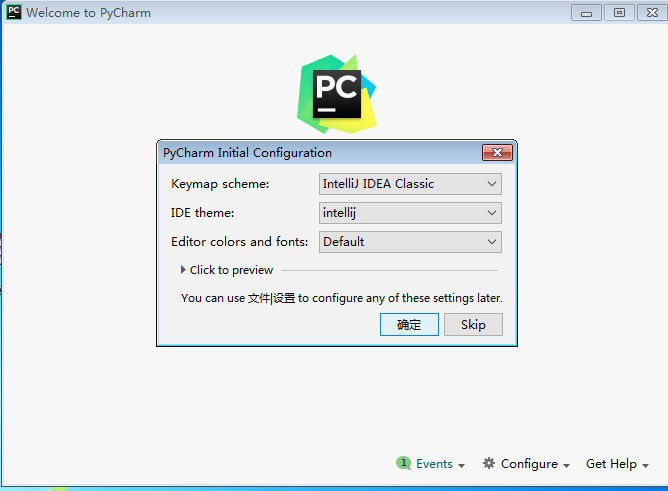This screenshot has width=668, height=491.
Task: Open the Configure menu
Action: [527, 463]
